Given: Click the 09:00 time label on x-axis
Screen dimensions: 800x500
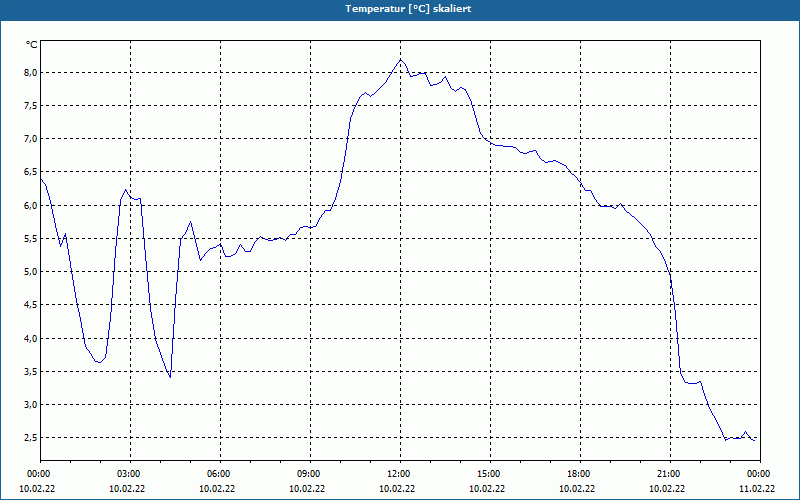Looking at the screenshot, I should pos(310,474).
